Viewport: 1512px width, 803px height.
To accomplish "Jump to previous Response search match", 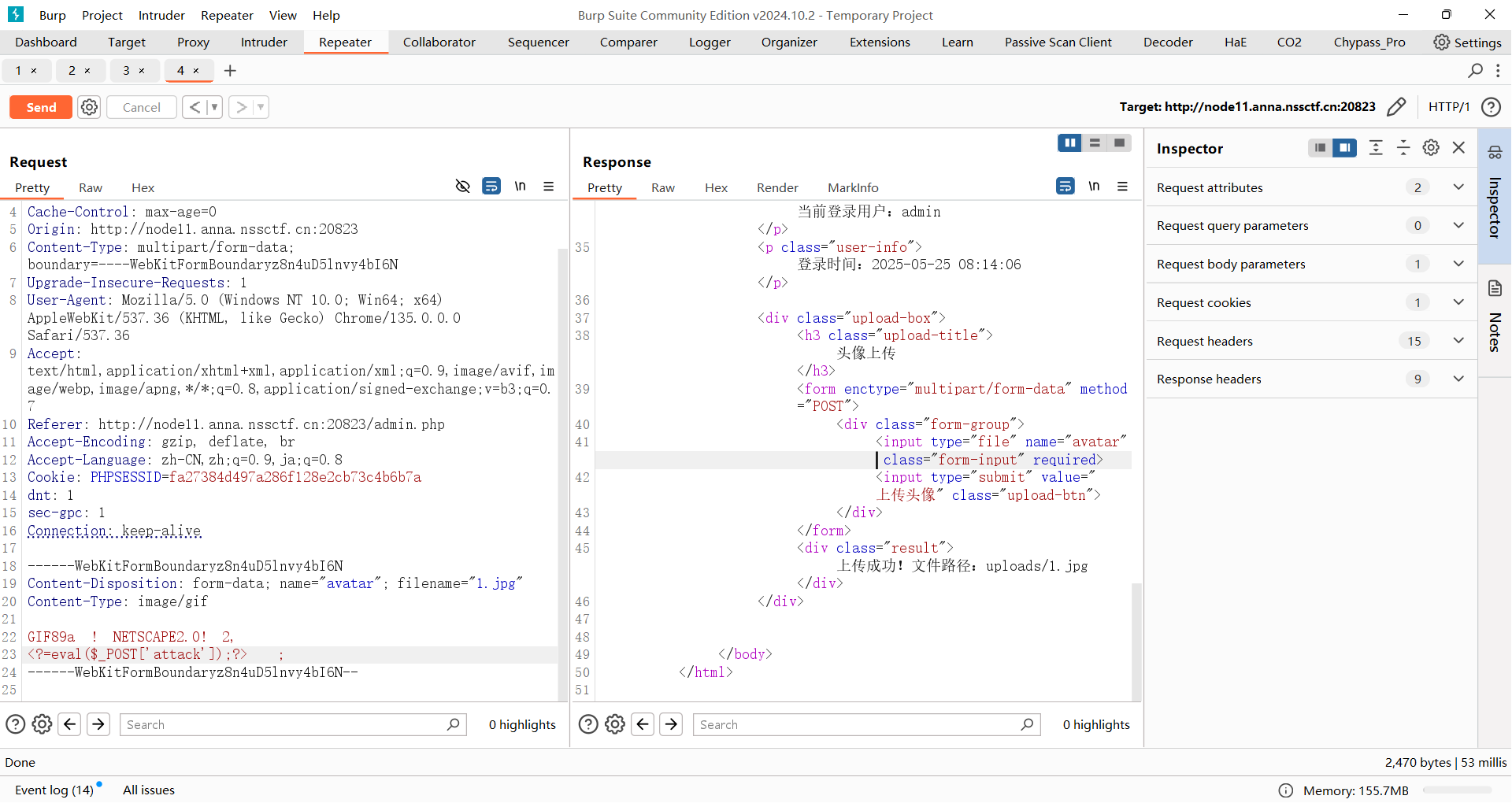I will point(643,724).
